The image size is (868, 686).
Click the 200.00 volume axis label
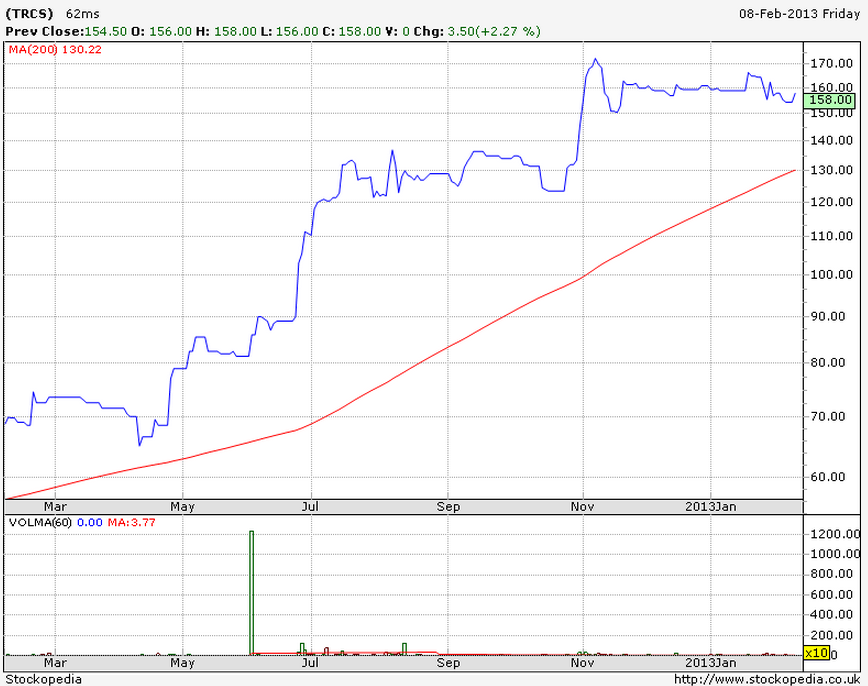point(831,636)
